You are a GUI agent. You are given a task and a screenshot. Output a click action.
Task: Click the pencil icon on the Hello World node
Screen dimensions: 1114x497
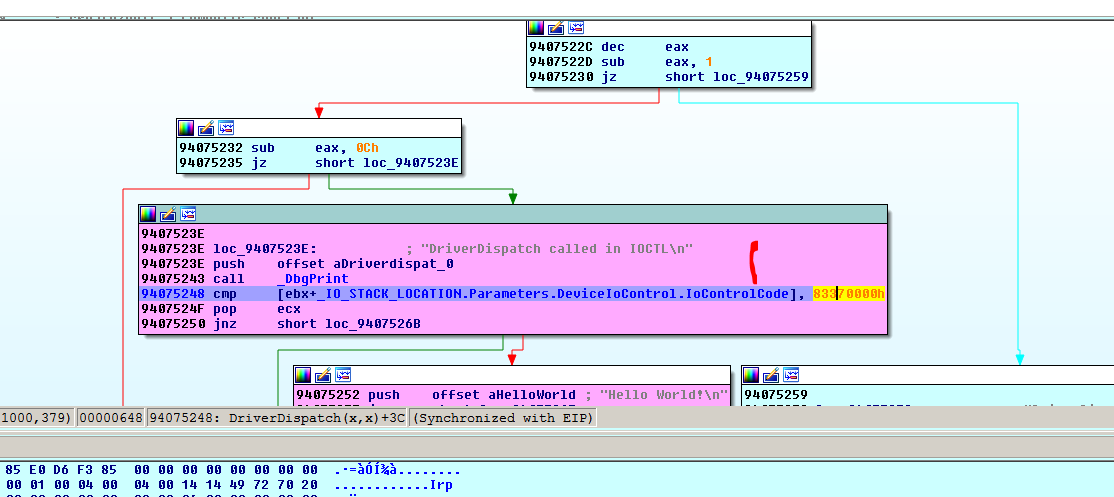click(322, 375)
